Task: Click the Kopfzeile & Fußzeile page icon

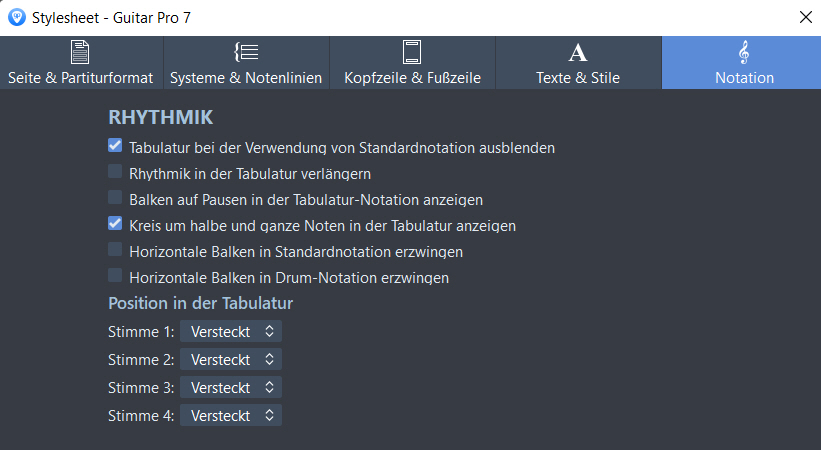Action: tap(412, 52)
